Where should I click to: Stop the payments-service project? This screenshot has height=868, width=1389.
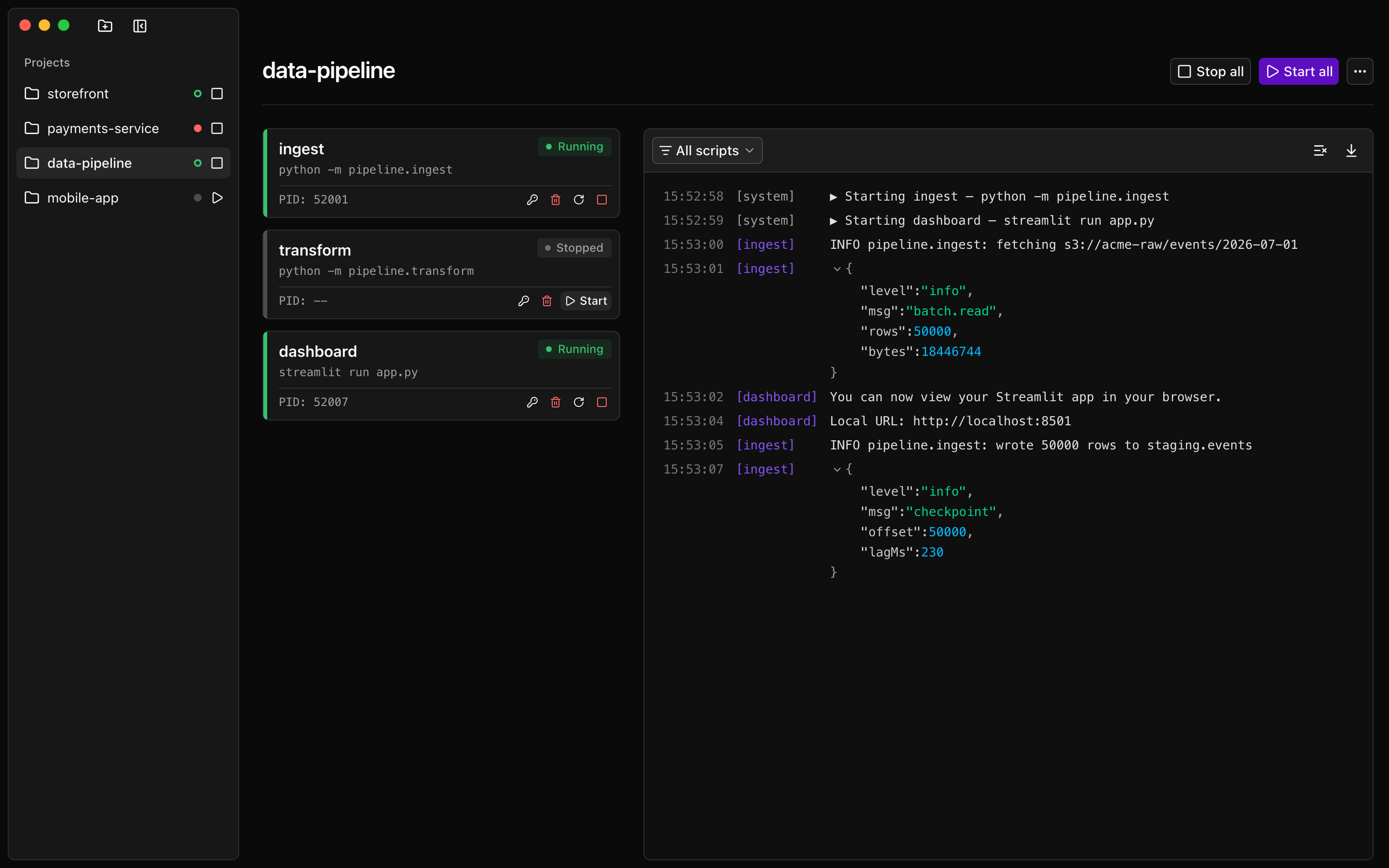(x=217, y=129)
